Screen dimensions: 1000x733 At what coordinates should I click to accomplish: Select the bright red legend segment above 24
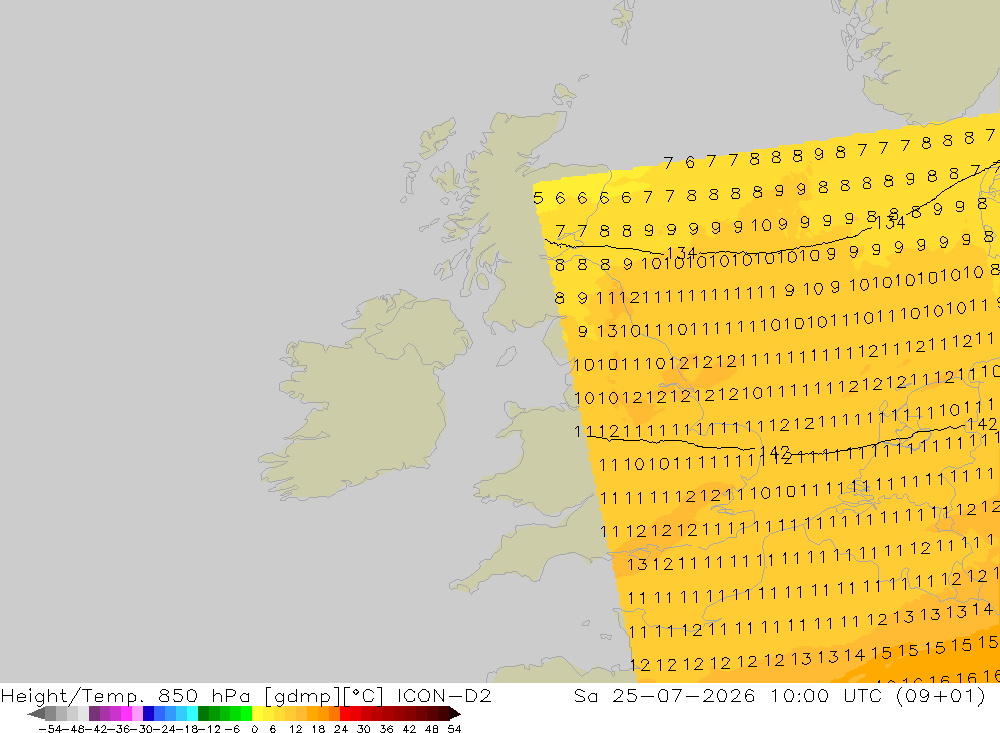coord(345,713)
